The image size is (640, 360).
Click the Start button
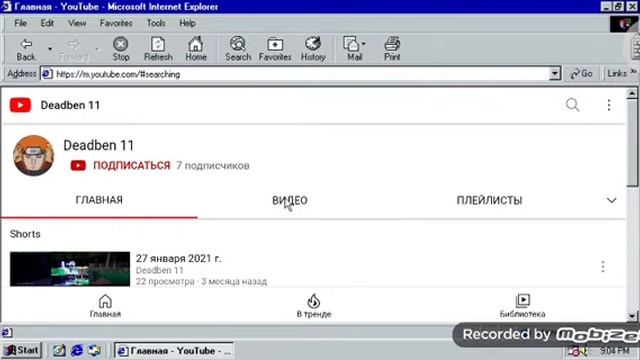coord(22,350)
